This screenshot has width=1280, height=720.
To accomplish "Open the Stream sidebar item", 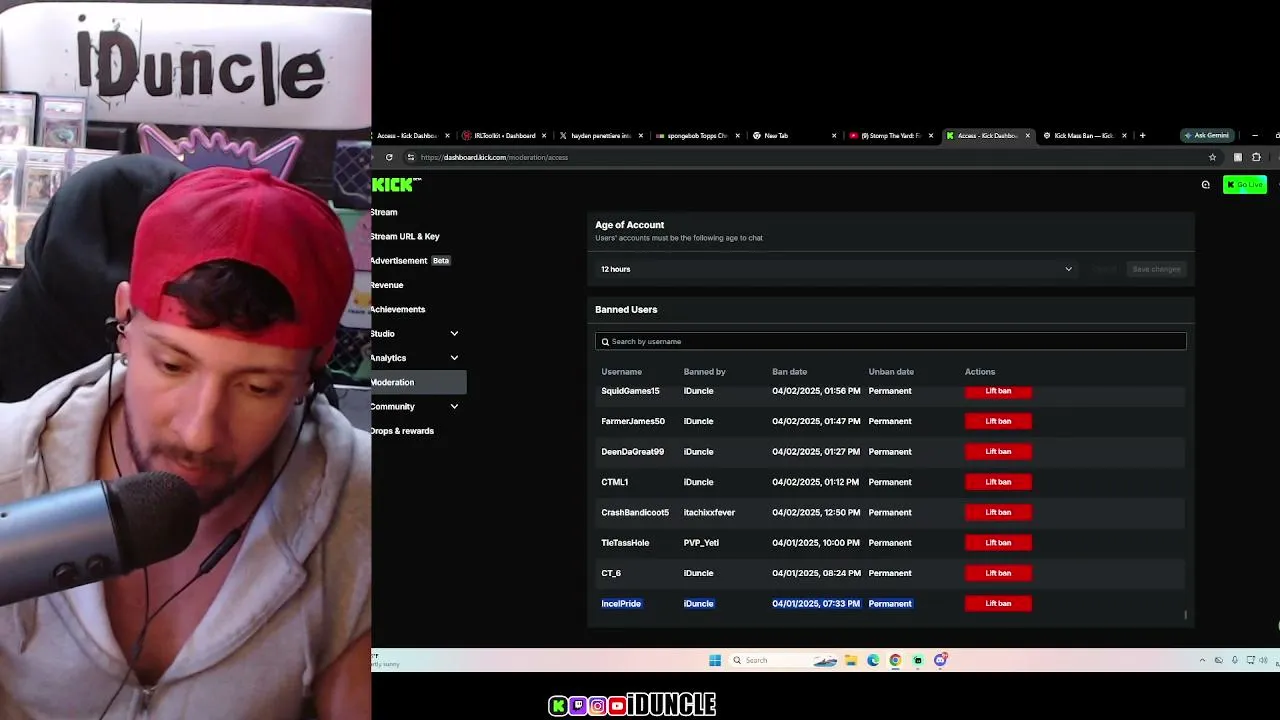I will coord(385,213).
